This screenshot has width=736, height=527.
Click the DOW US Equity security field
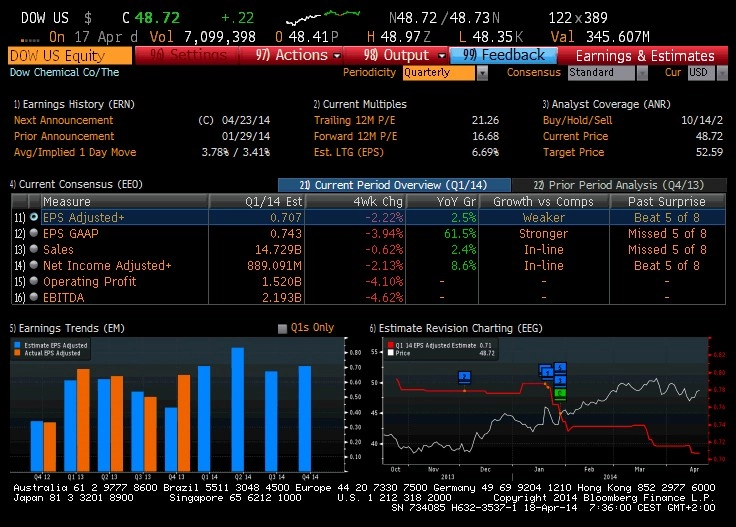[x=70, y=56]
